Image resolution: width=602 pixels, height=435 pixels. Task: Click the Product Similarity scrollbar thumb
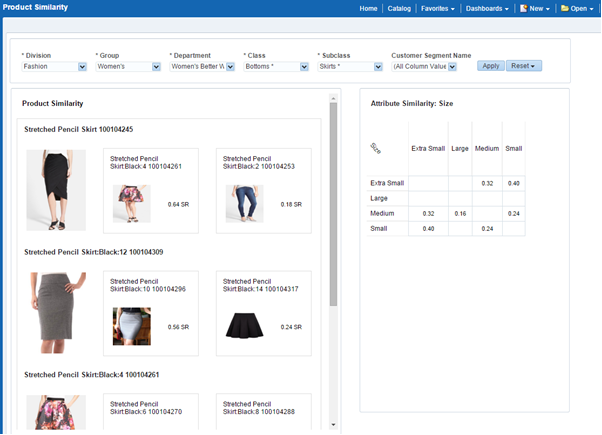pos(333,204)
